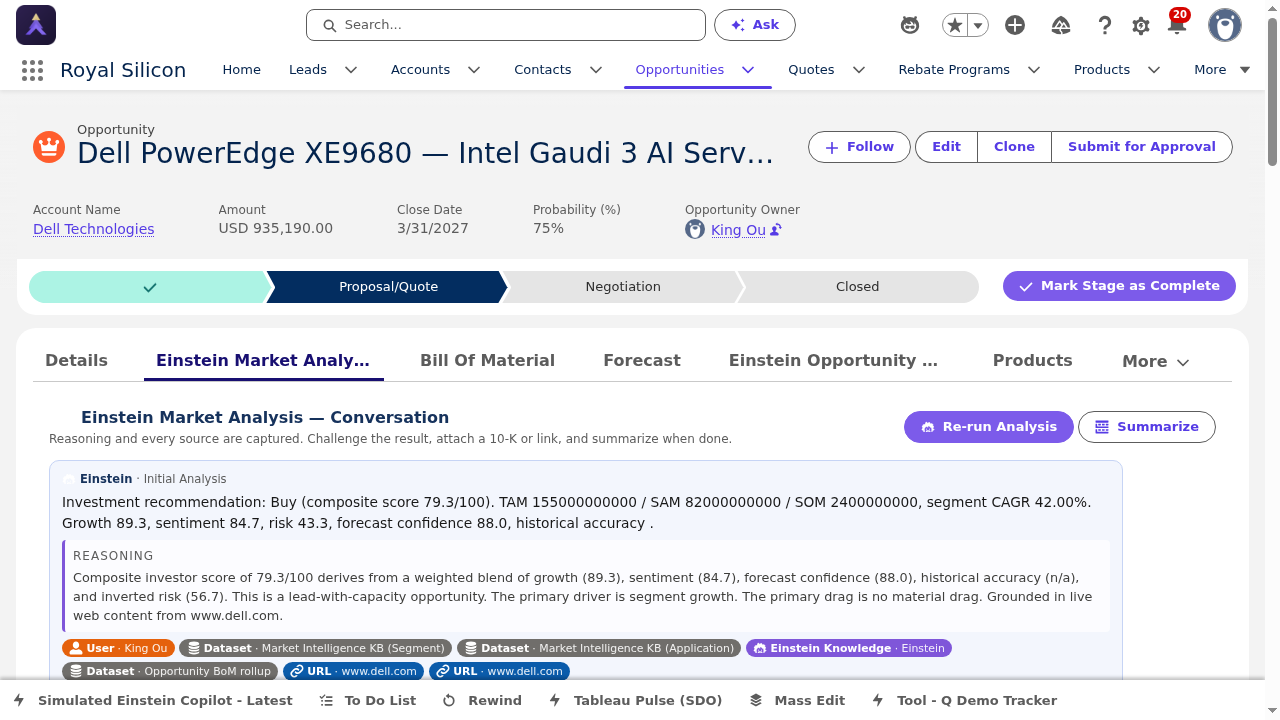The image size is (1280, 720).
Task: Focus the global Search field
Action: [506, 25]
